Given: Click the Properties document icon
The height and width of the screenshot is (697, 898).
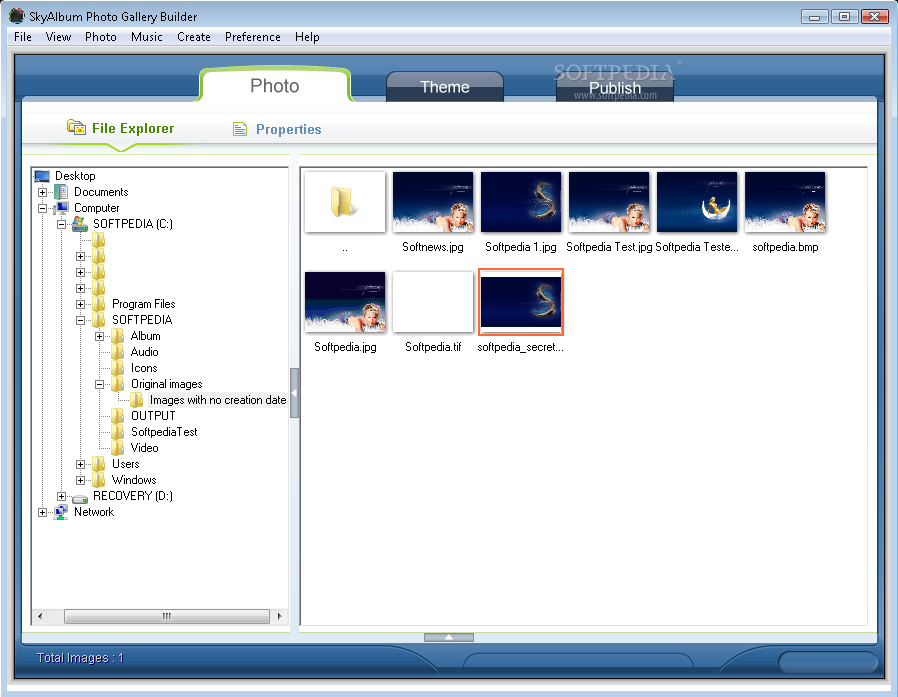Looking at the screenshot, I should click(x=240, y=129).
